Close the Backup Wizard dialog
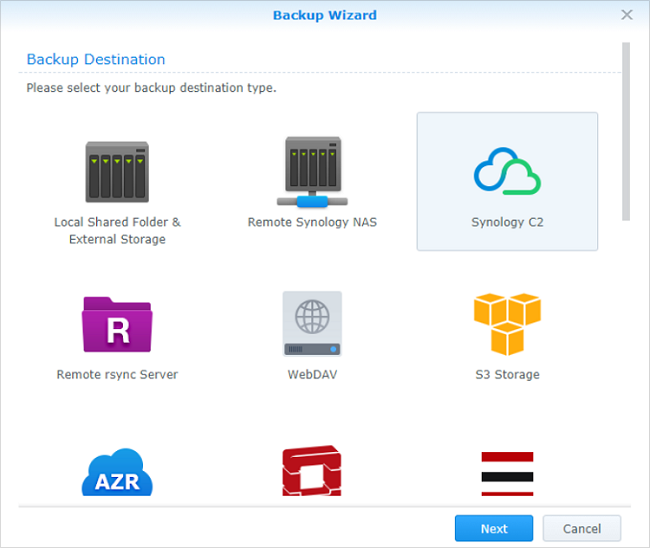This screenshot has height=548, width=650. tap(627, 15)
